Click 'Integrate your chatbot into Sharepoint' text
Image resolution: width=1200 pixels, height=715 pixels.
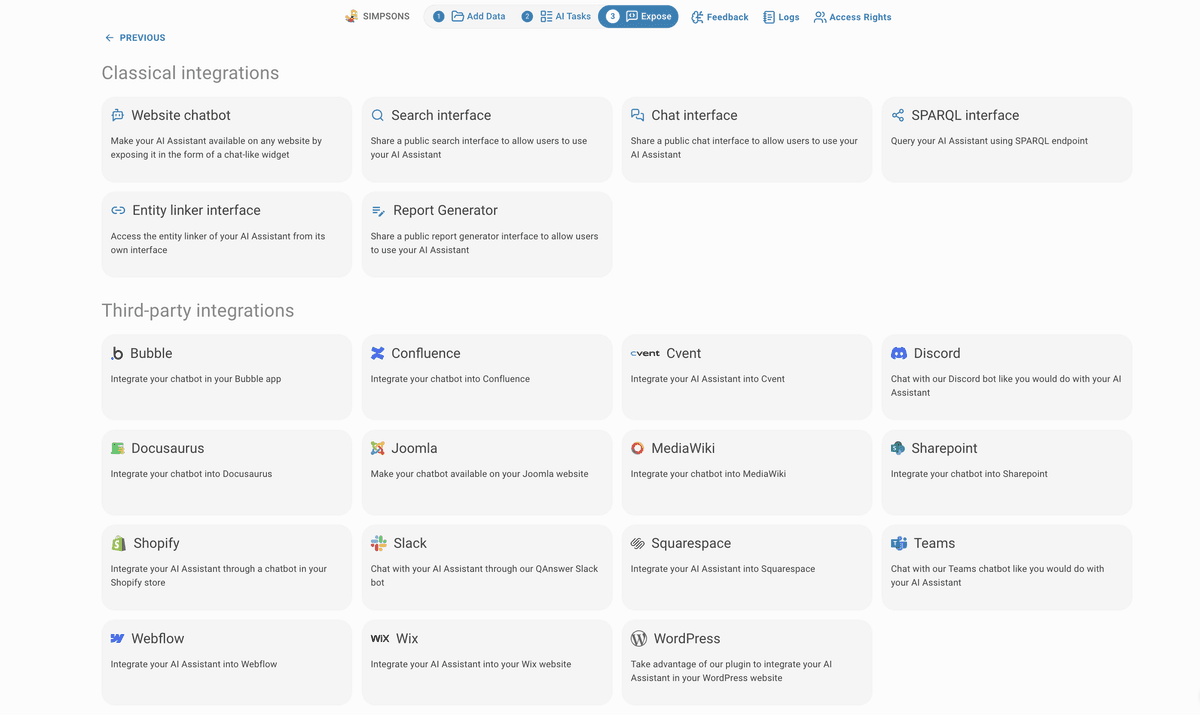click(x=969, y=474)
